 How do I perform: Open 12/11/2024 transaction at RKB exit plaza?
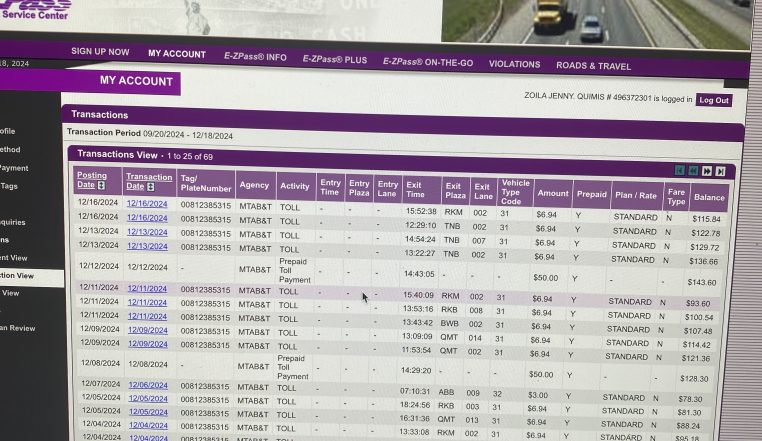(147, 302)
